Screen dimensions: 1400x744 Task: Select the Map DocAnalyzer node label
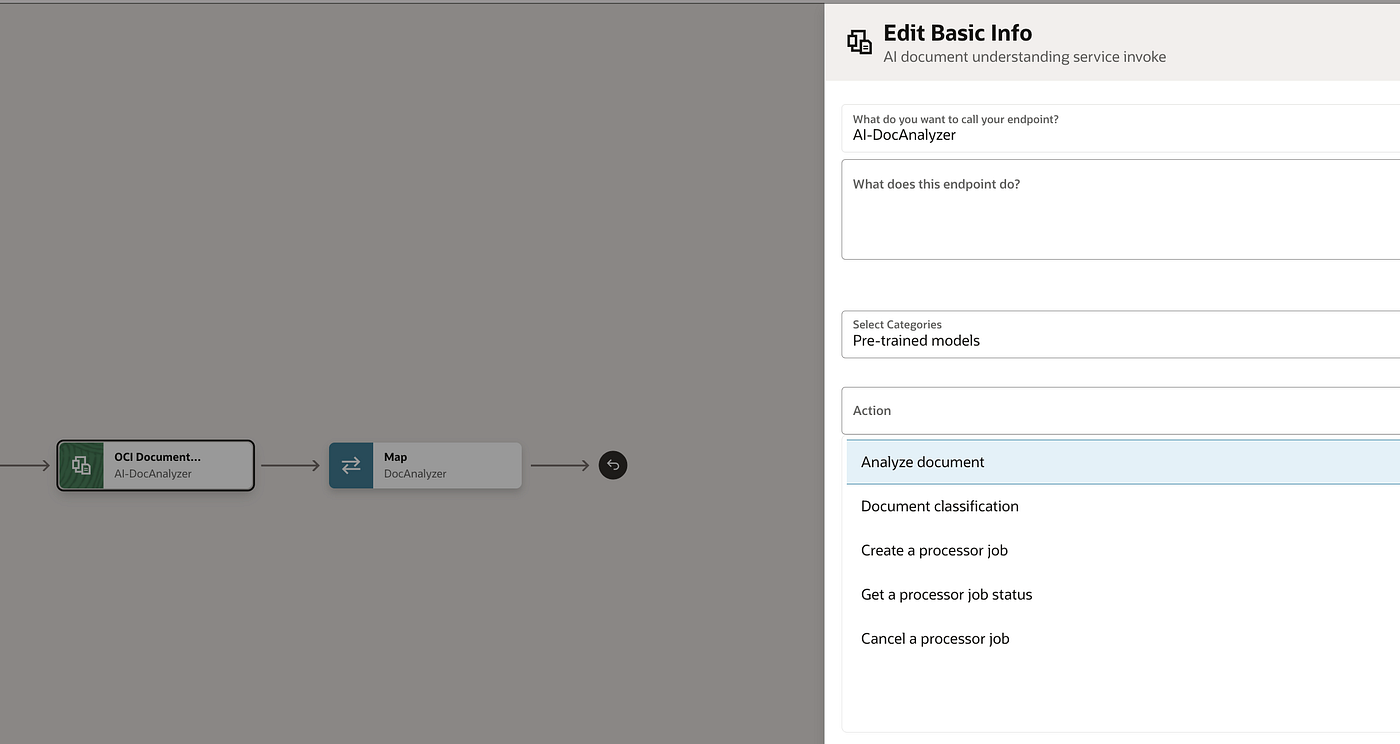pos(415,465)
